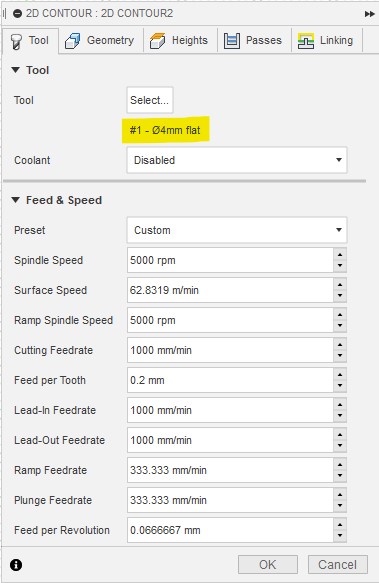Click the Passes tab icon

(x=232, y=41)
